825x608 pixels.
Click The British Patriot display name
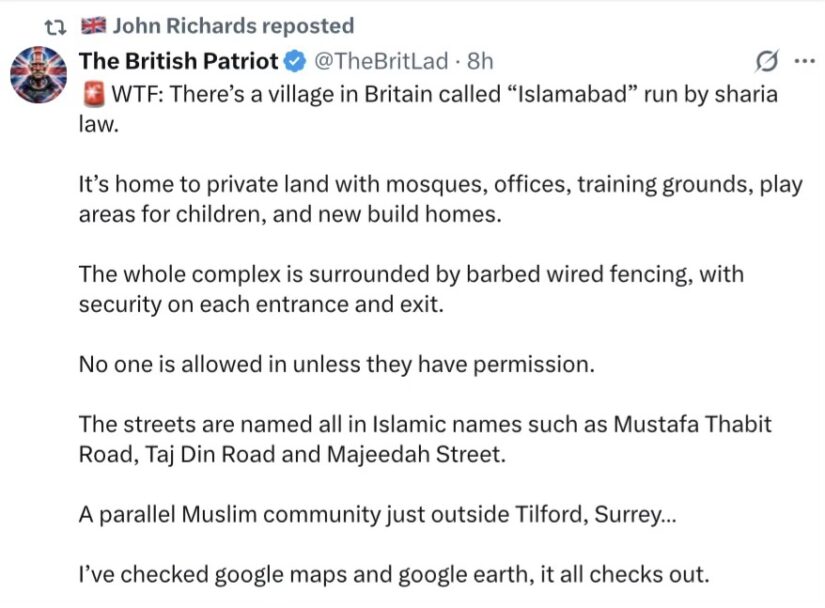[x=178, y=61]
